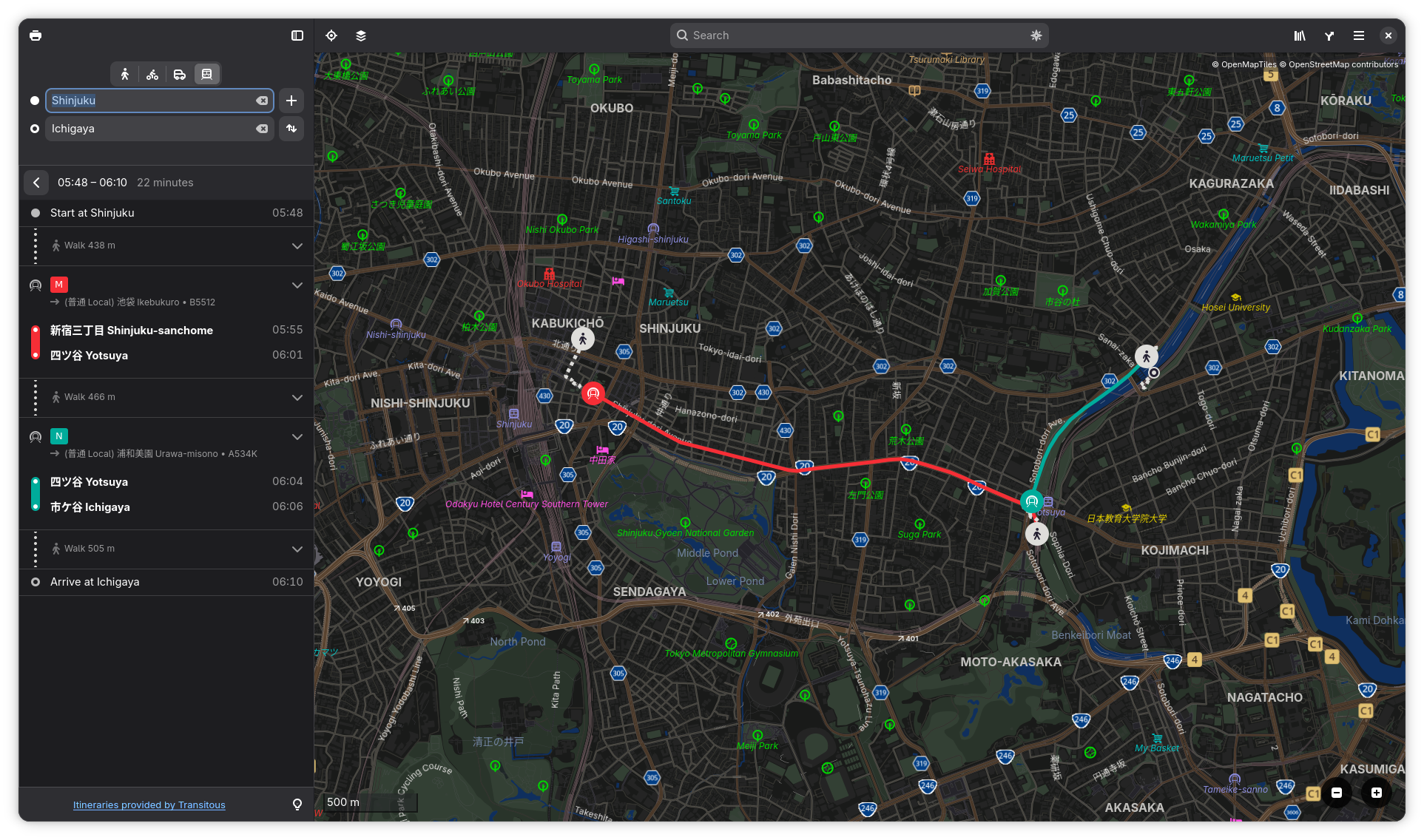Expand the M line Ikebukuro segment

[297, 285]
